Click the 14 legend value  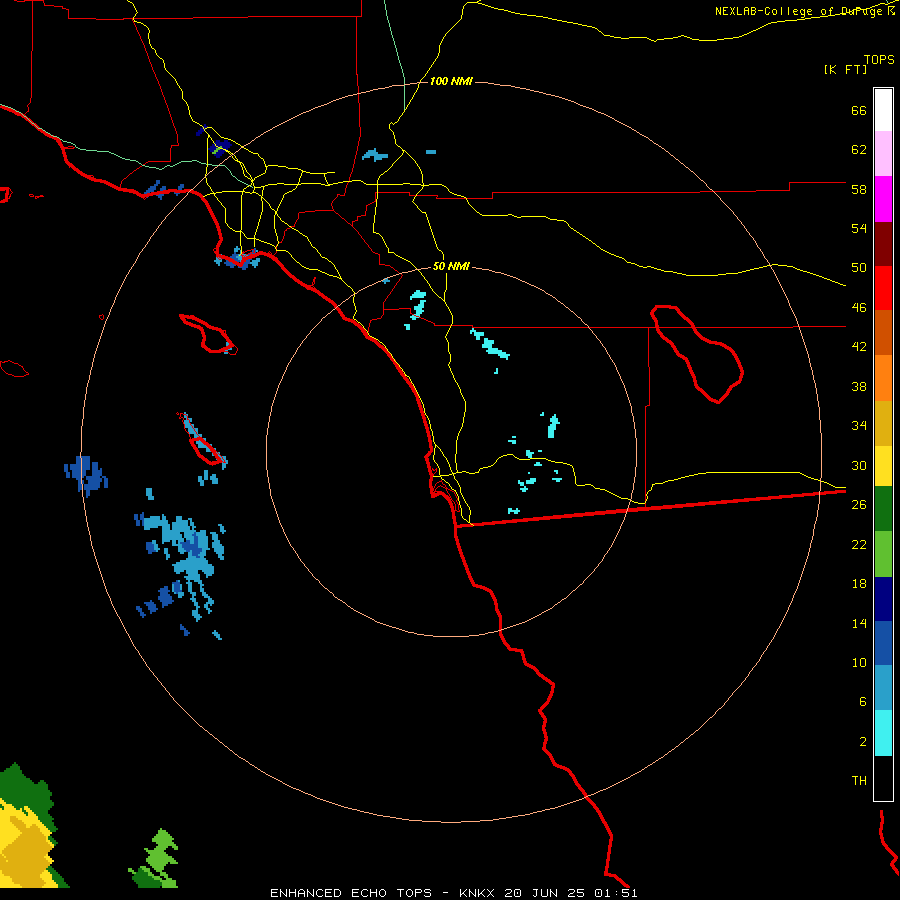[859, 623]
